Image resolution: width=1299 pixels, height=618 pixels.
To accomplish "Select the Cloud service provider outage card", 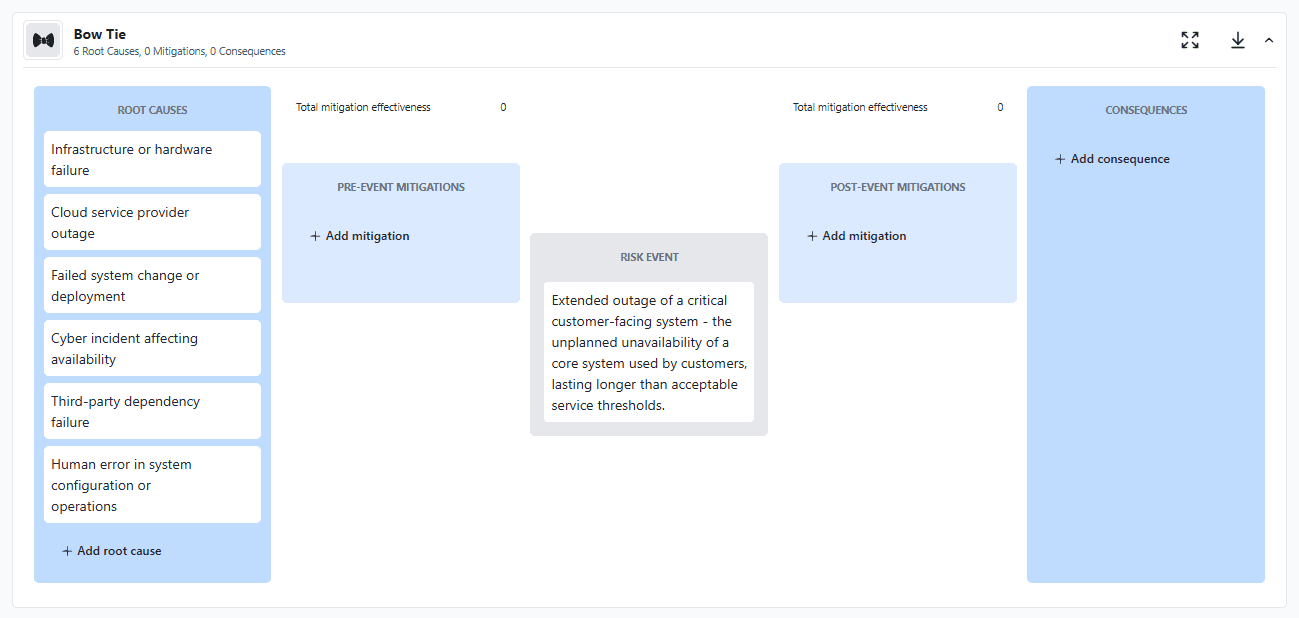I will 152,222.
